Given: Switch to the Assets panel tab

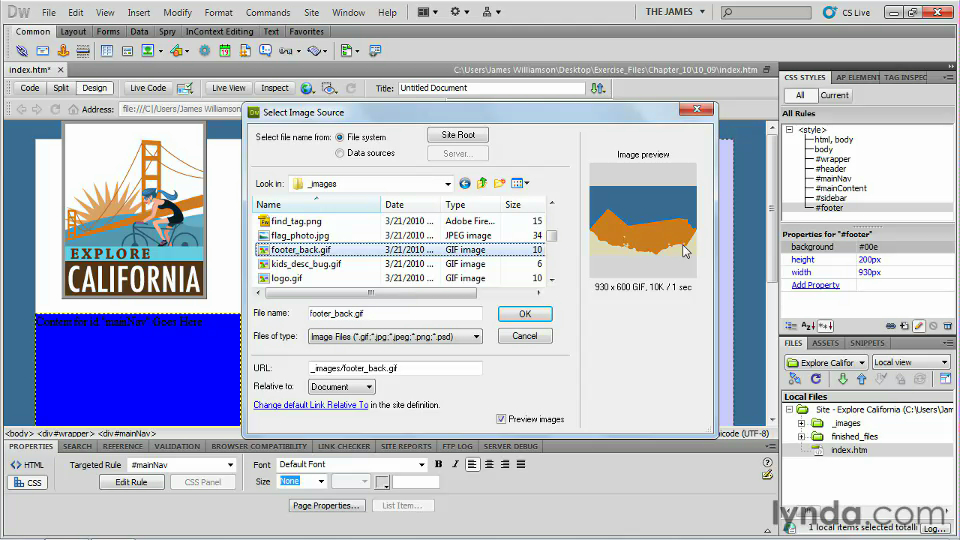Looking at the screenshot, I should click(x=825, y=343).
